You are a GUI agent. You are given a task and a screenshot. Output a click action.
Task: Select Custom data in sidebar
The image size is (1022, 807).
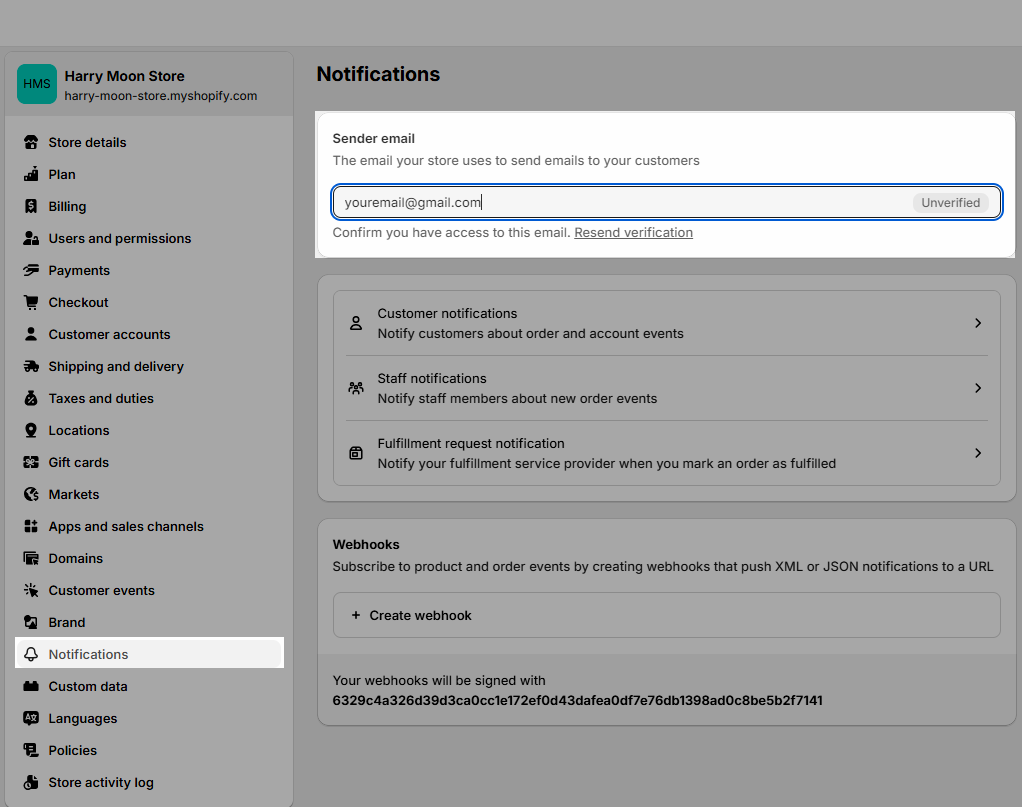tap(149, 686)
